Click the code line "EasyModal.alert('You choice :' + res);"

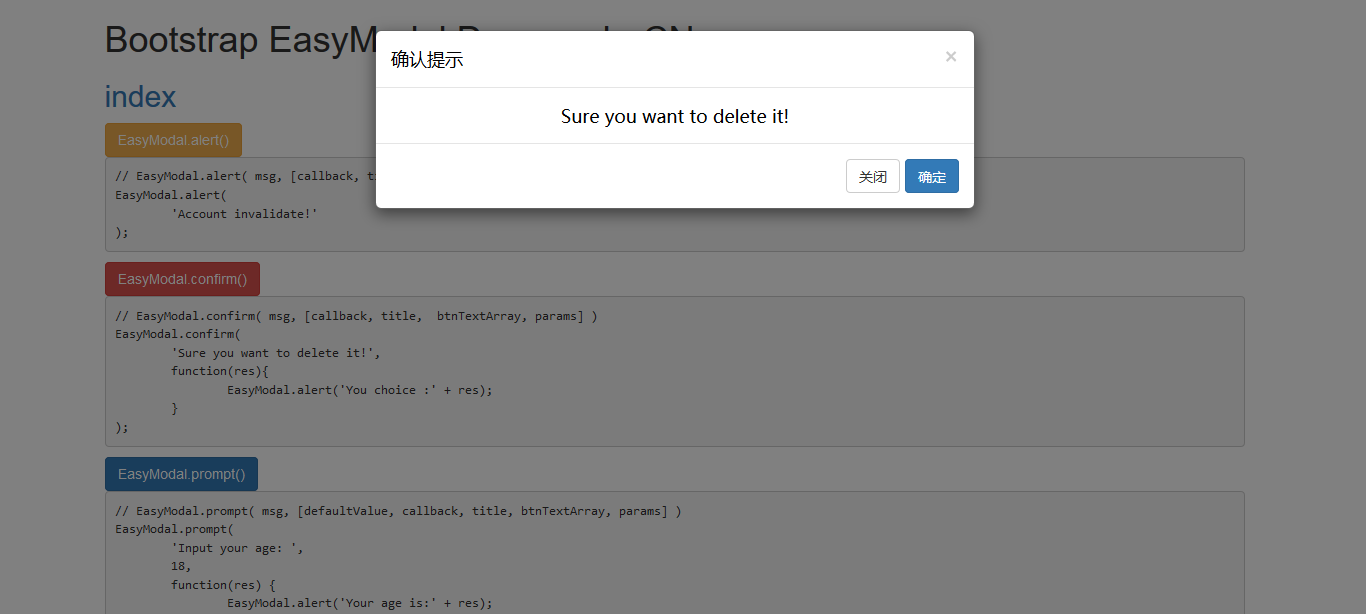(x=360, y=390)
